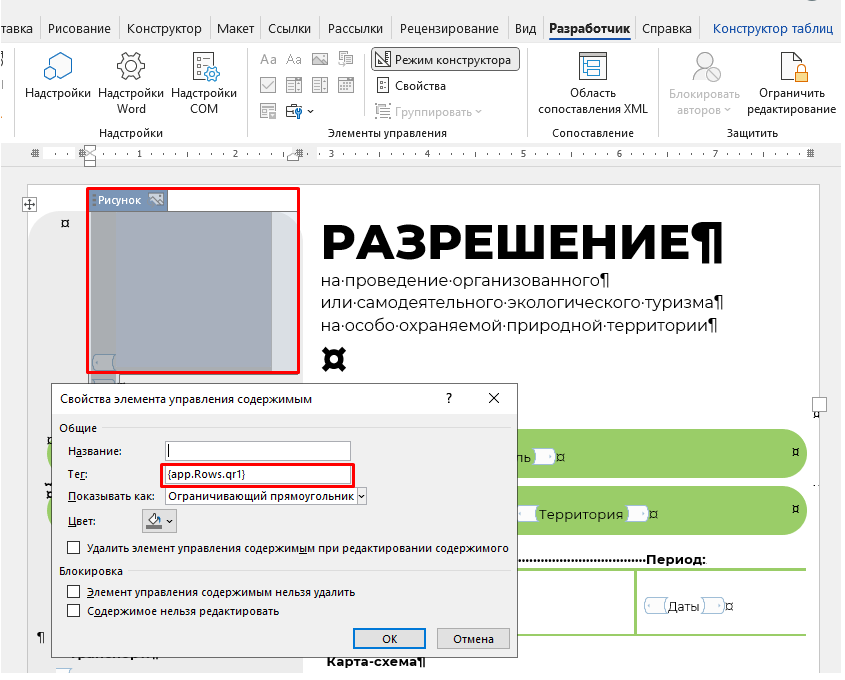Screen dimensions: 845x680
Task: Open the Надстройки add-ins icon
Action: coord(58,69)
